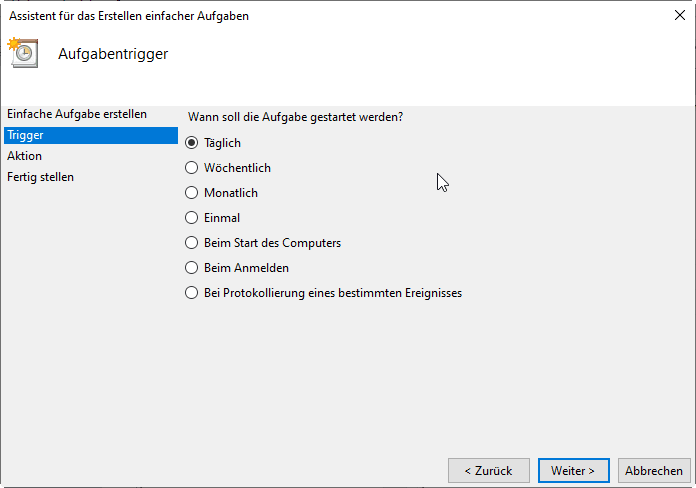Viewport: 696px width, 488px height.
Task: Go to Einfache Aufgabe erstellen step
Action: (77, 114)
